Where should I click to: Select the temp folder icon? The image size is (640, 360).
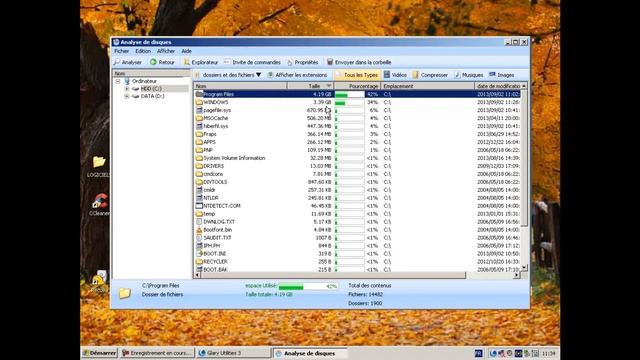[199, 213]
